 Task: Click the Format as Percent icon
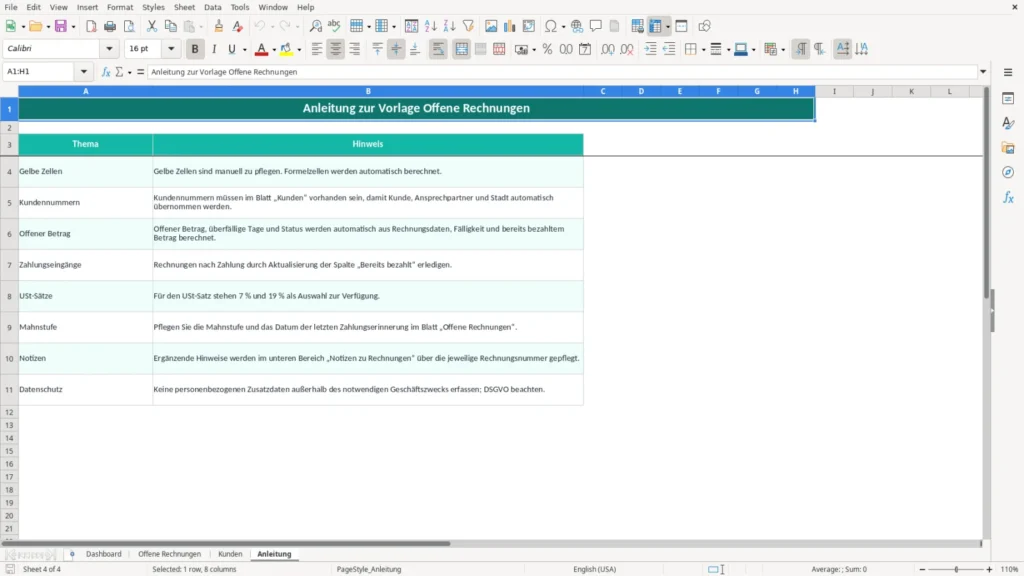[547, 49]
